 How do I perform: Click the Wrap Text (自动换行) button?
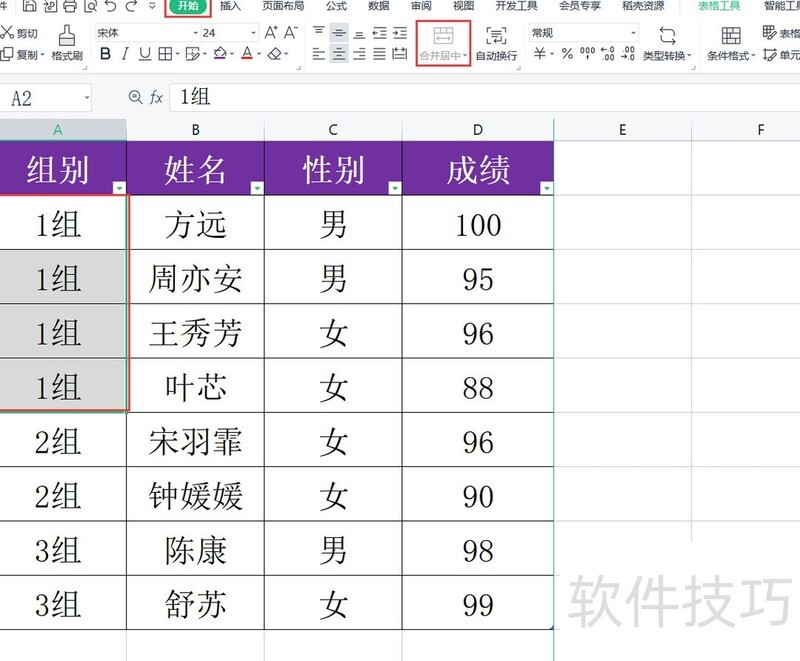pyautogui.click(x=496, y=44)
